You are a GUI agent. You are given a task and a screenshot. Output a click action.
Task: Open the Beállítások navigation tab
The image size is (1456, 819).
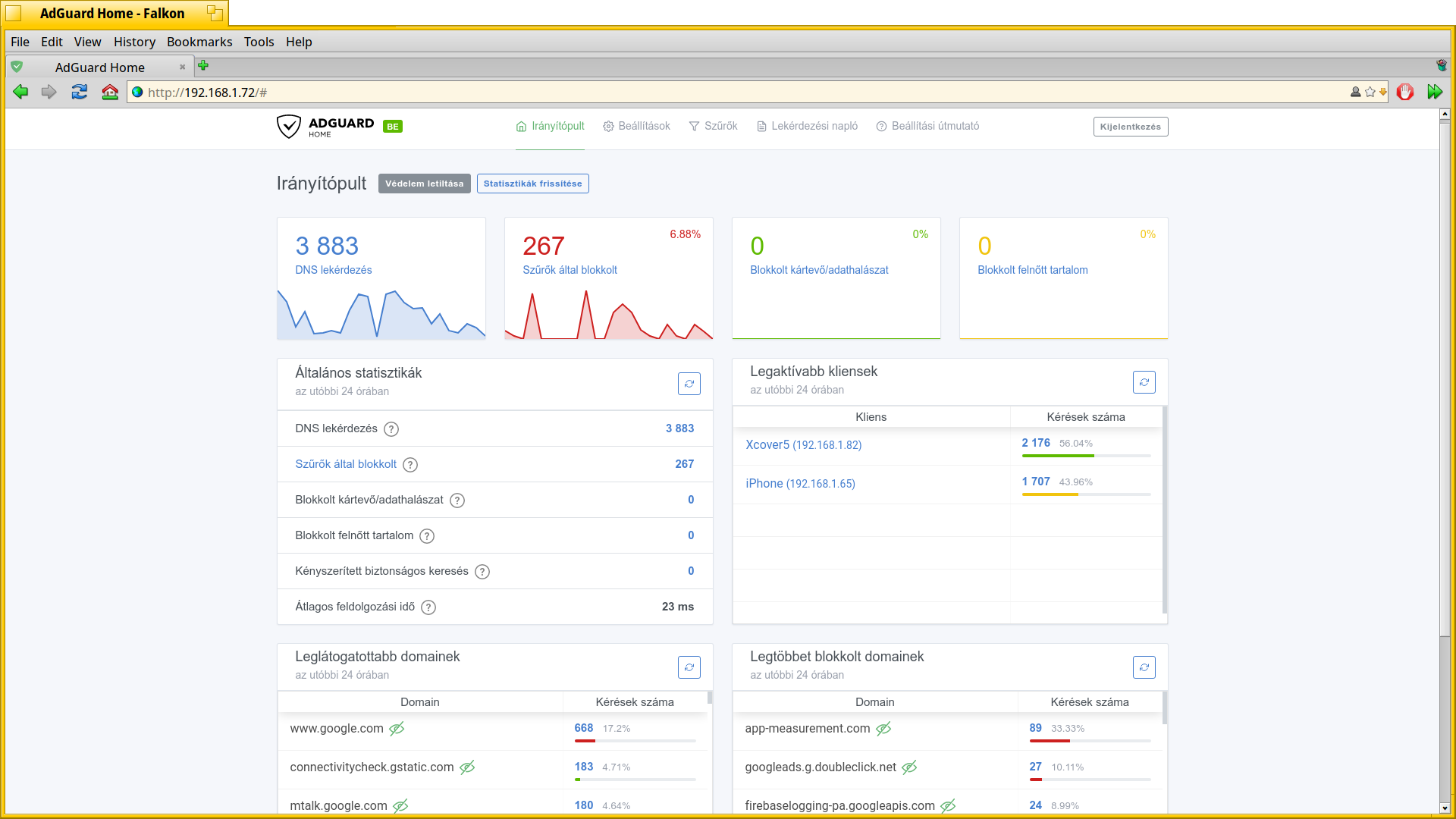point(636,126)
